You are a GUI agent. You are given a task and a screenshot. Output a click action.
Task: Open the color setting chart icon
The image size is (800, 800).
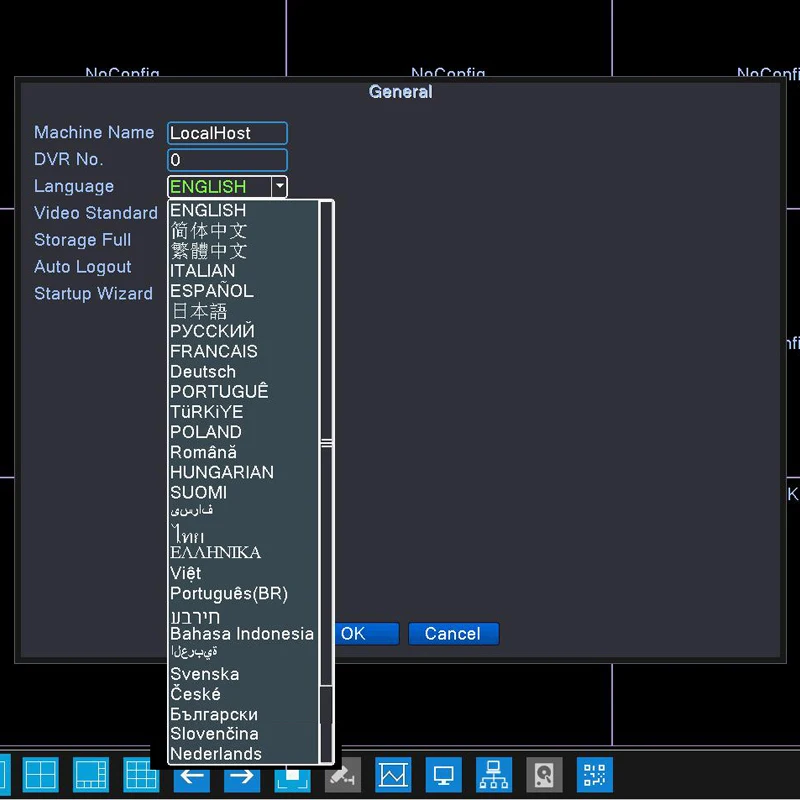tap(393, 774)
